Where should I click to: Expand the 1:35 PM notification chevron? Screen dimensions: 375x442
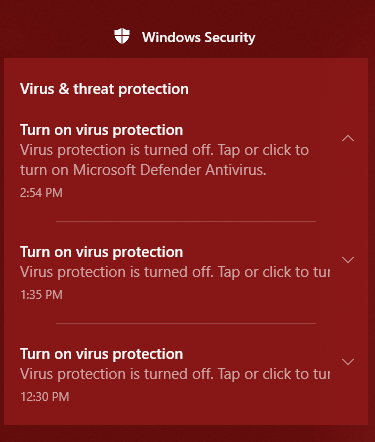(348, 260)
